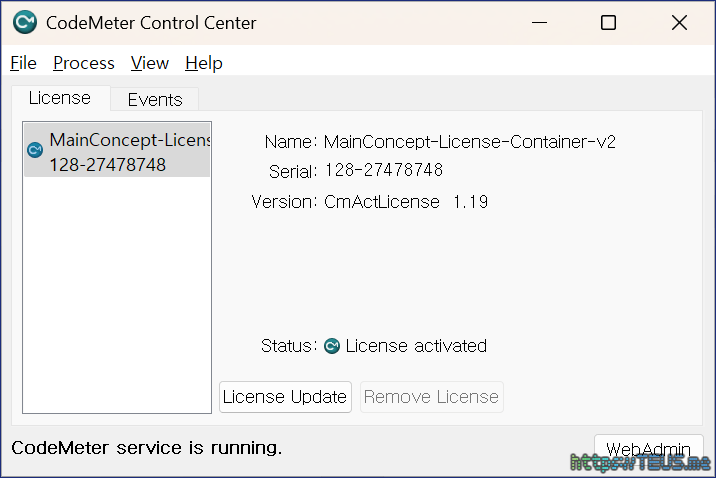
Task: Open the File menu
Action: [x=23, y=63]
